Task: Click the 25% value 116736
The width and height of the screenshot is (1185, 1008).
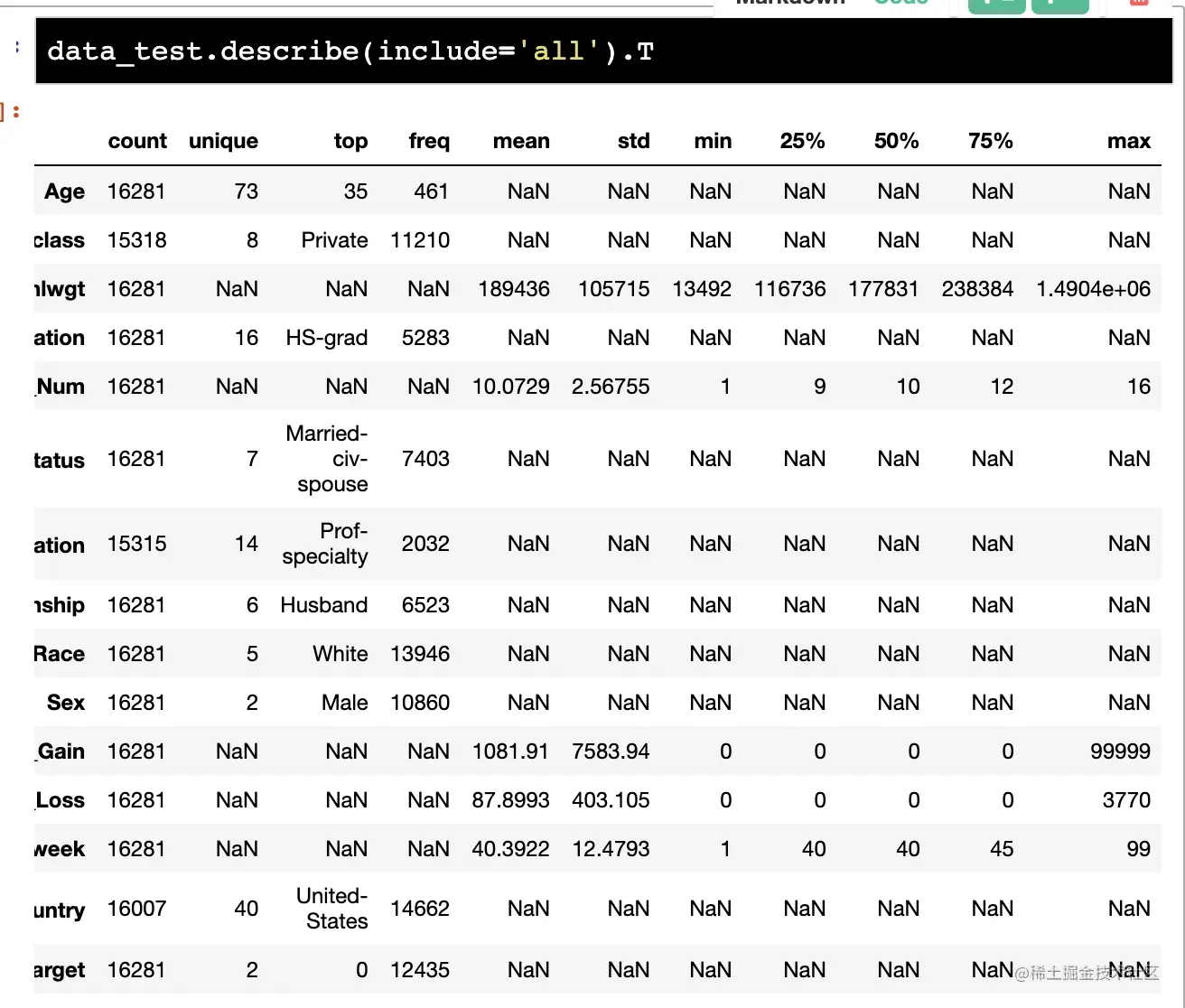Action: (790, 289)
